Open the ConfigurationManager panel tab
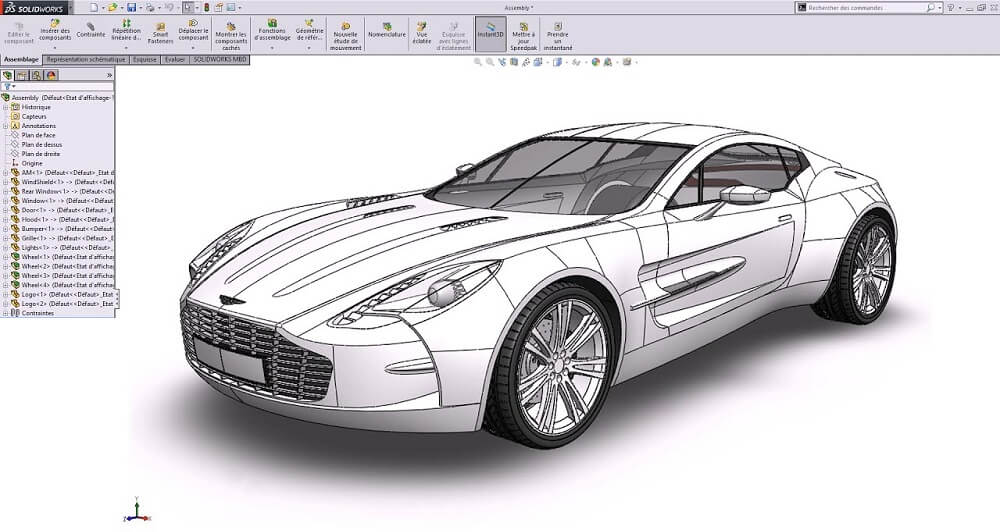This screenshot has height=532, width=1000. click(37, 75)
